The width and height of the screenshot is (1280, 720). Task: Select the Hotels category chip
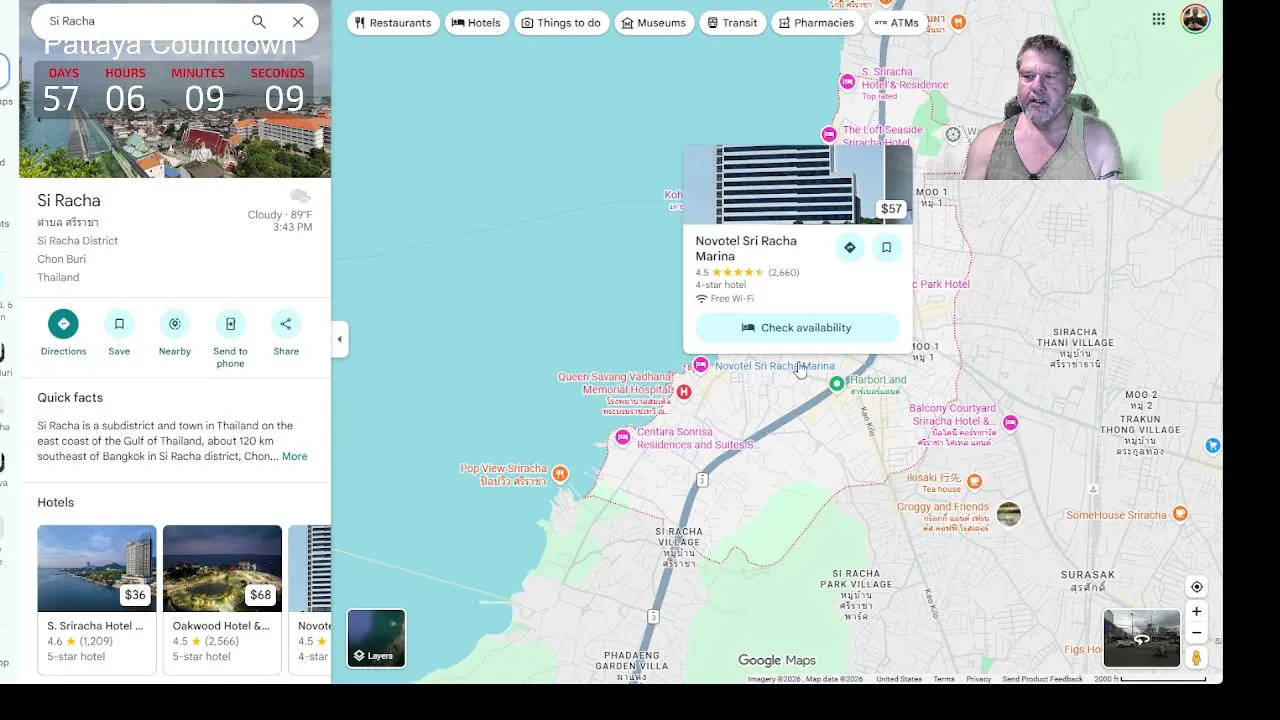pos(476,23)
